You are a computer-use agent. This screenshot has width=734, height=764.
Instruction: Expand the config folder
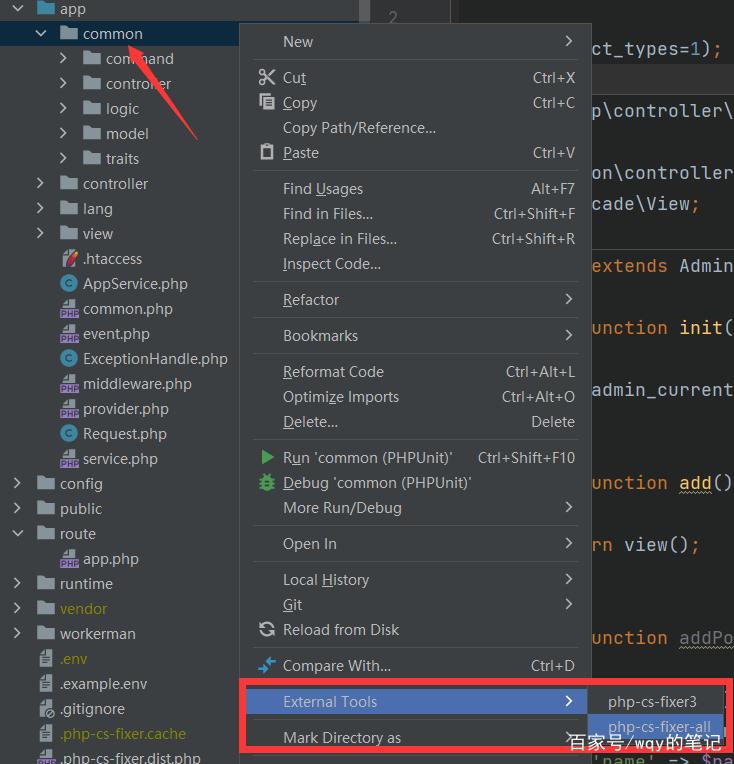click(x=17, y=483)
